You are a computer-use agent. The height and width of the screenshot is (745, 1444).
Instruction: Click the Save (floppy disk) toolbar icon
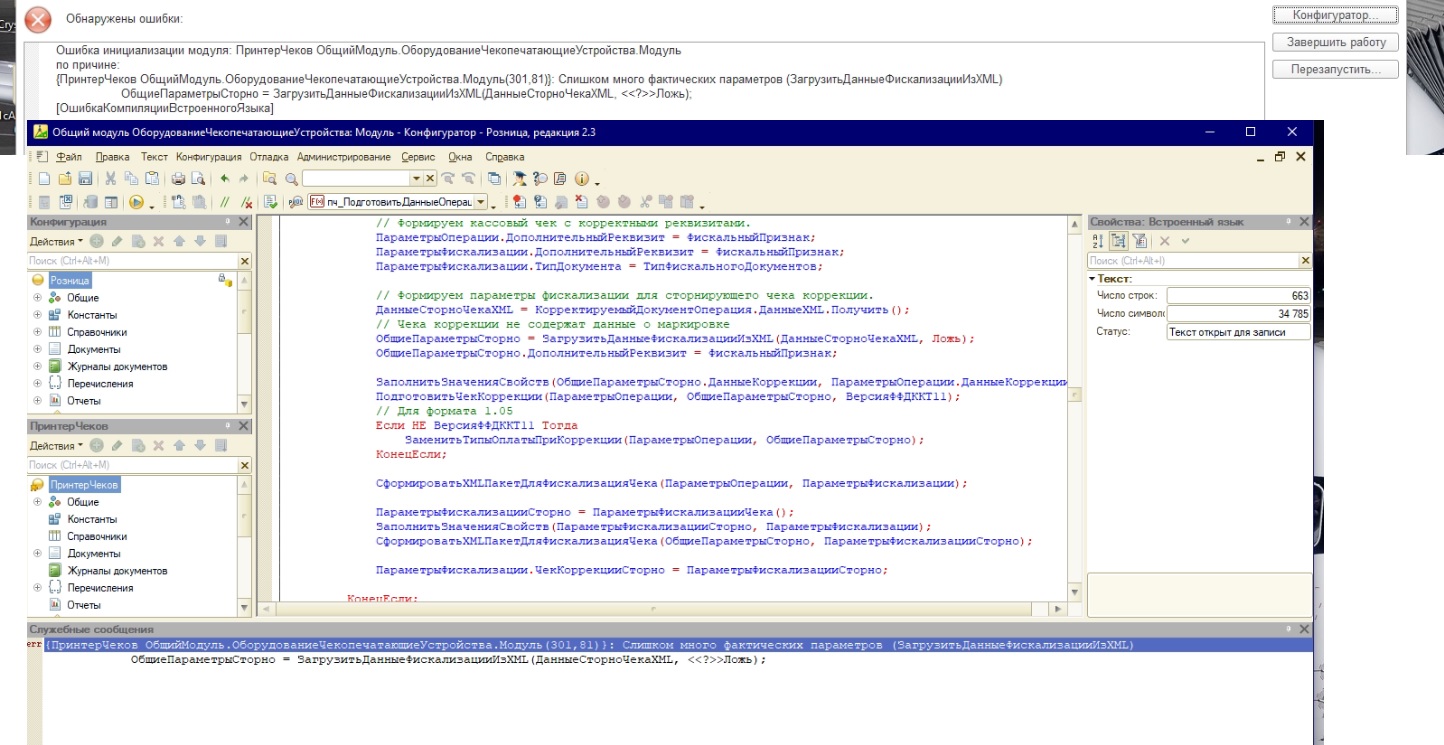coord(85,179)
